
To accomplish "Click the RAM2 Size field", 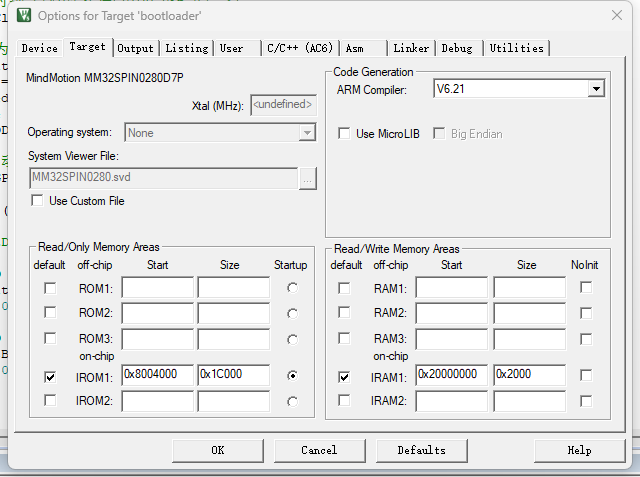I will tap(530, 313).
